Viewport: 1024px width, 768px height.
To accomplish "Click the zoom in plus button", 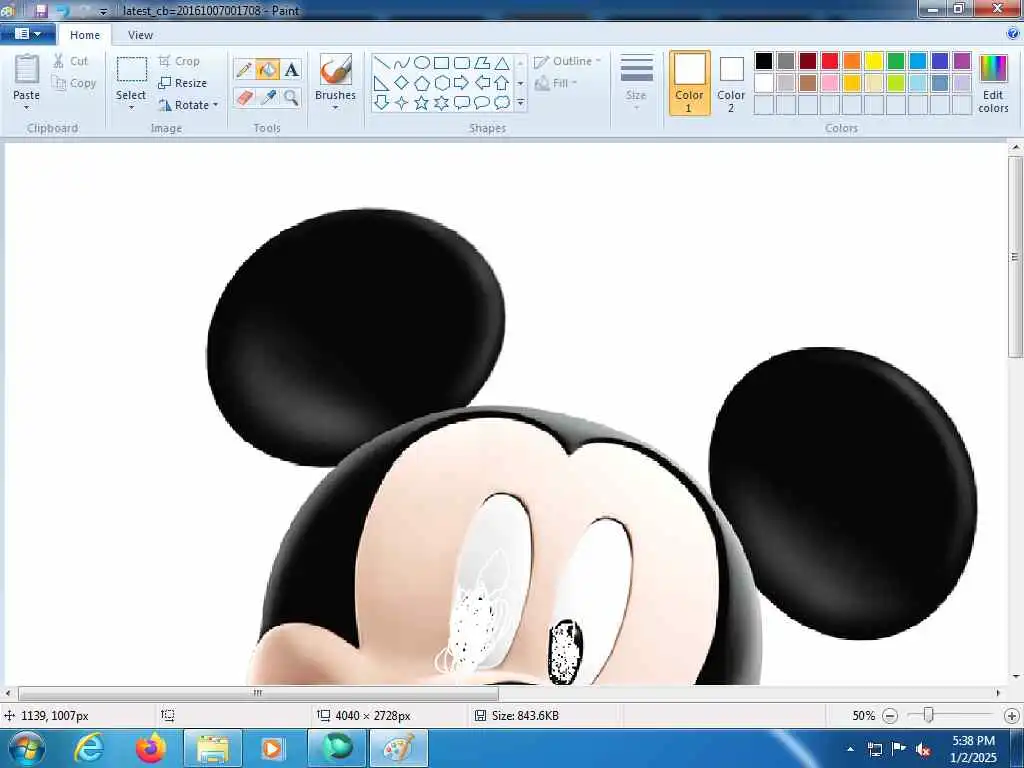I will (1012, 716).
